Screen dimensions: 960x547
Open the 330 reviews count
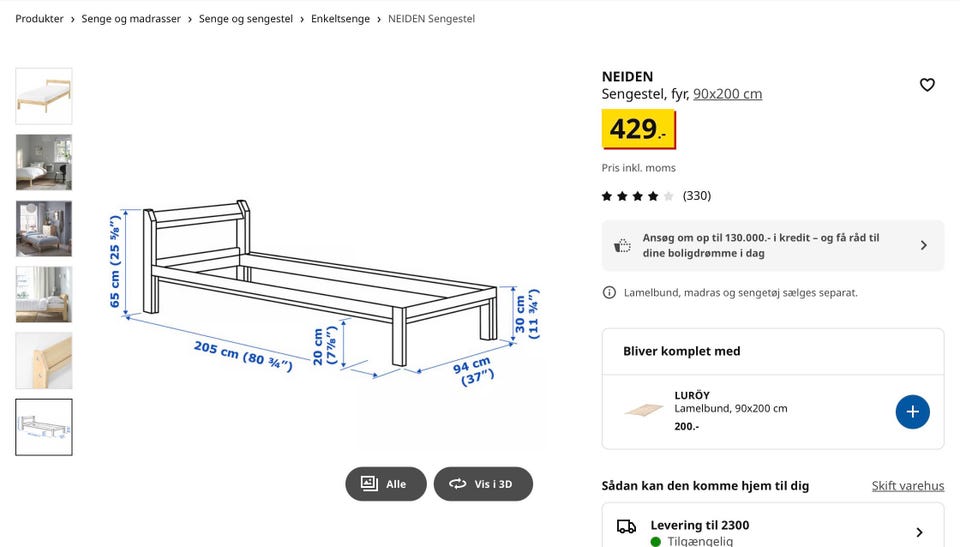pyautogui.click(x=696, y=196)
